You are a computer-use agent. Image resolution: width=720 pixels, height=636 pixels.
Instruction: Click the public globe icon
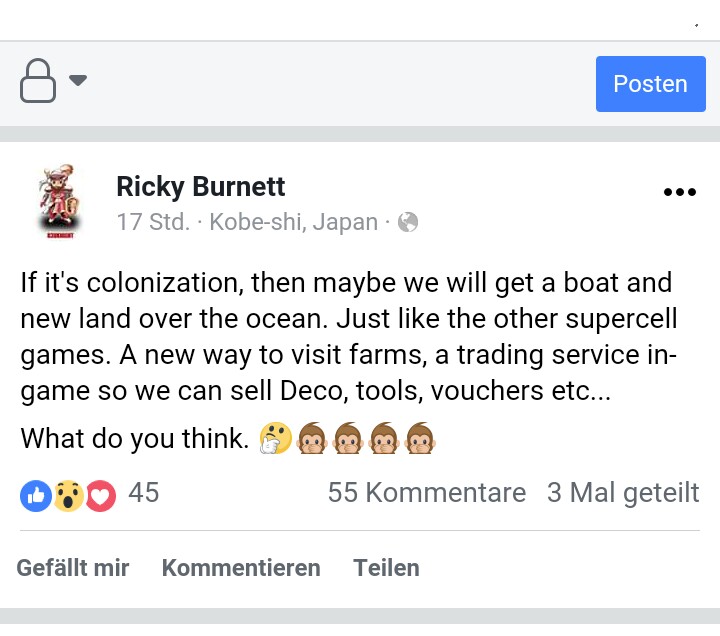(408, 222)
